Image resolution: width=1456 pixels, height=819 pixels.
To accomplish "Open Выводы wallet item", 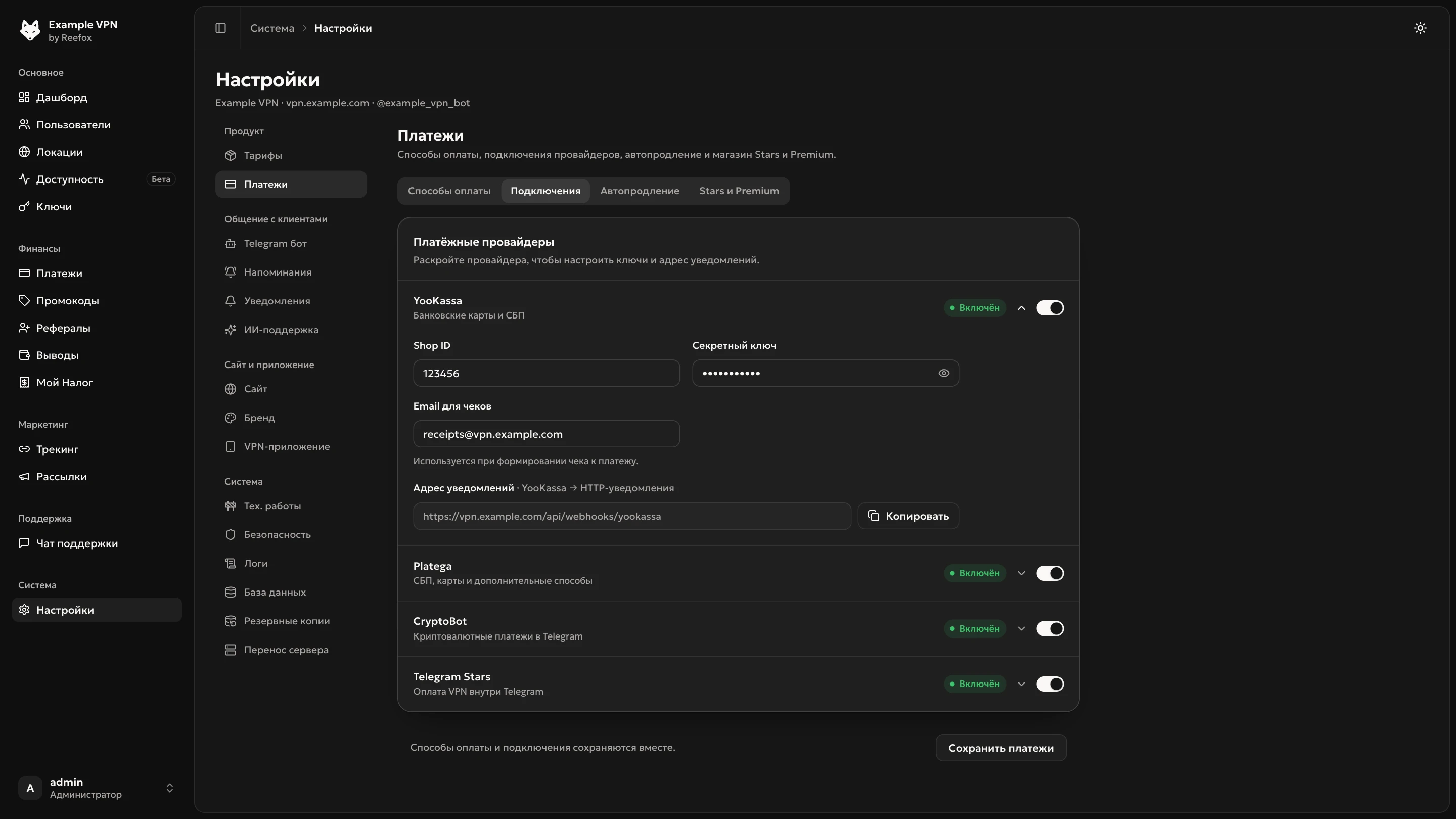I will click(x=97, y=355).
